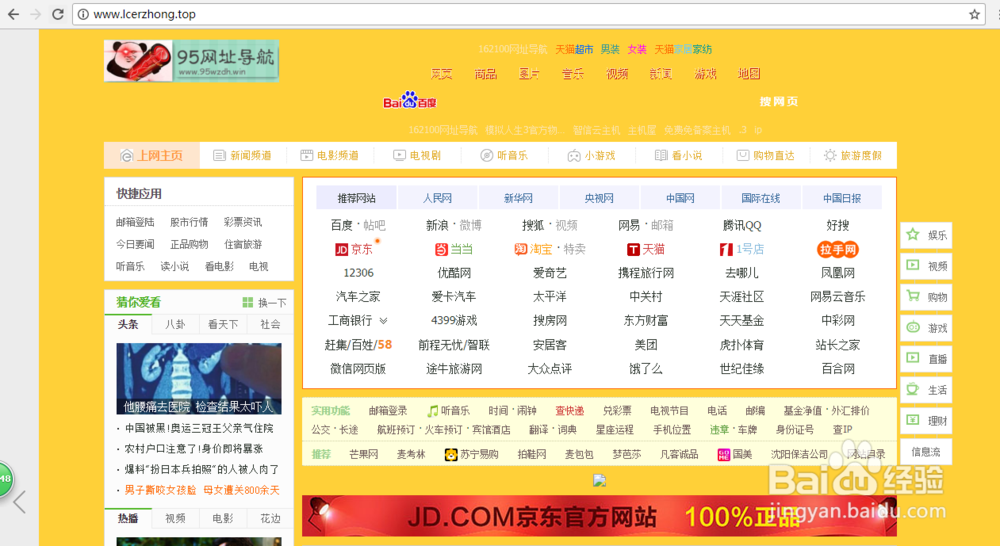The width and height of the screenshot is (1000, 546).
Task: Switch to 新闻频道 tab
Action: (242, 156)
